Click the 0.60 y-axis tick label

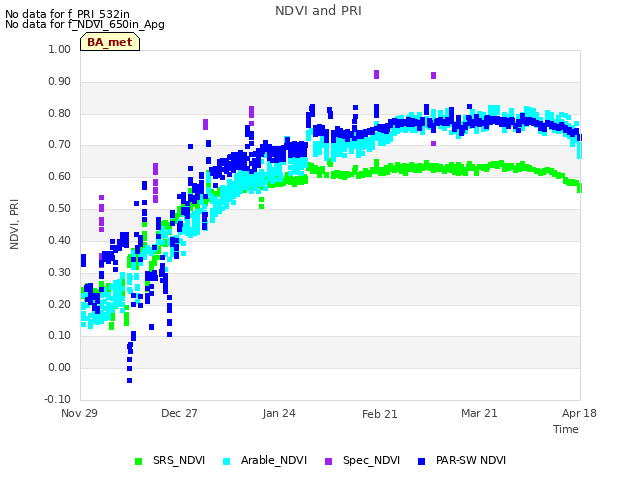(60, 176)
